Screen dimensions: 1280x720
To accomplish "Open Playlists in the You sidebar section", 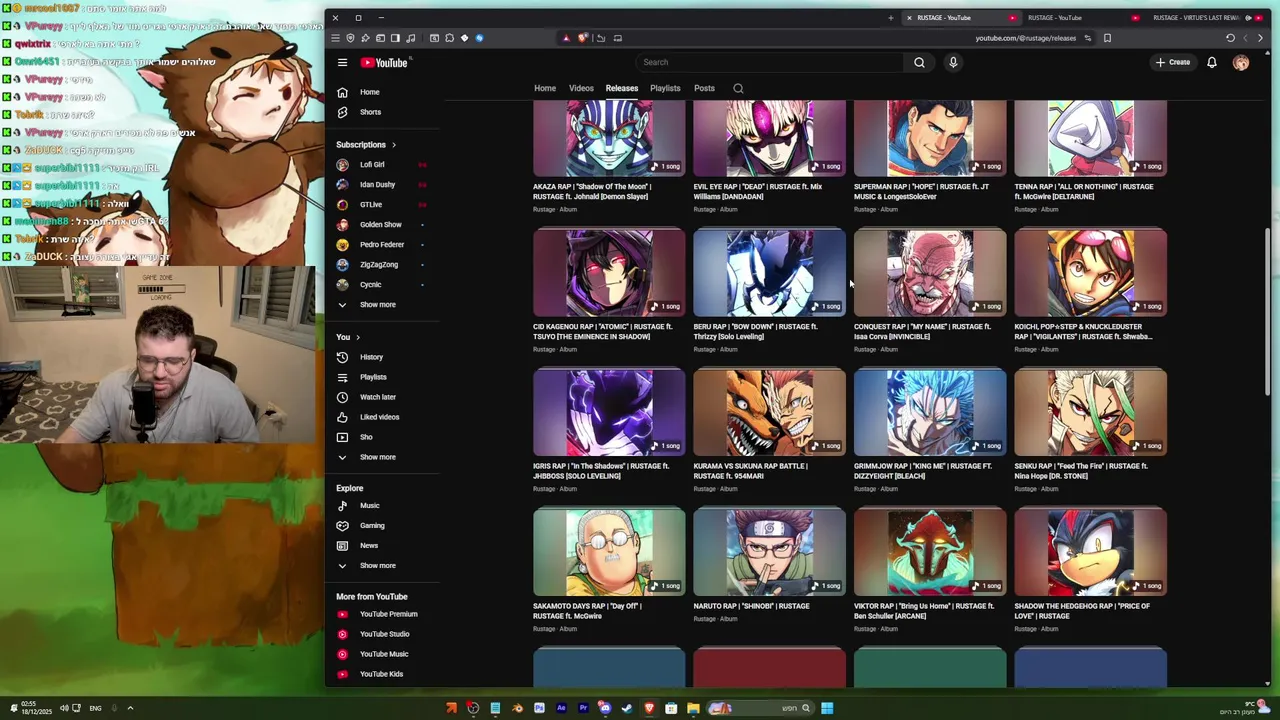I will point(373,377).
